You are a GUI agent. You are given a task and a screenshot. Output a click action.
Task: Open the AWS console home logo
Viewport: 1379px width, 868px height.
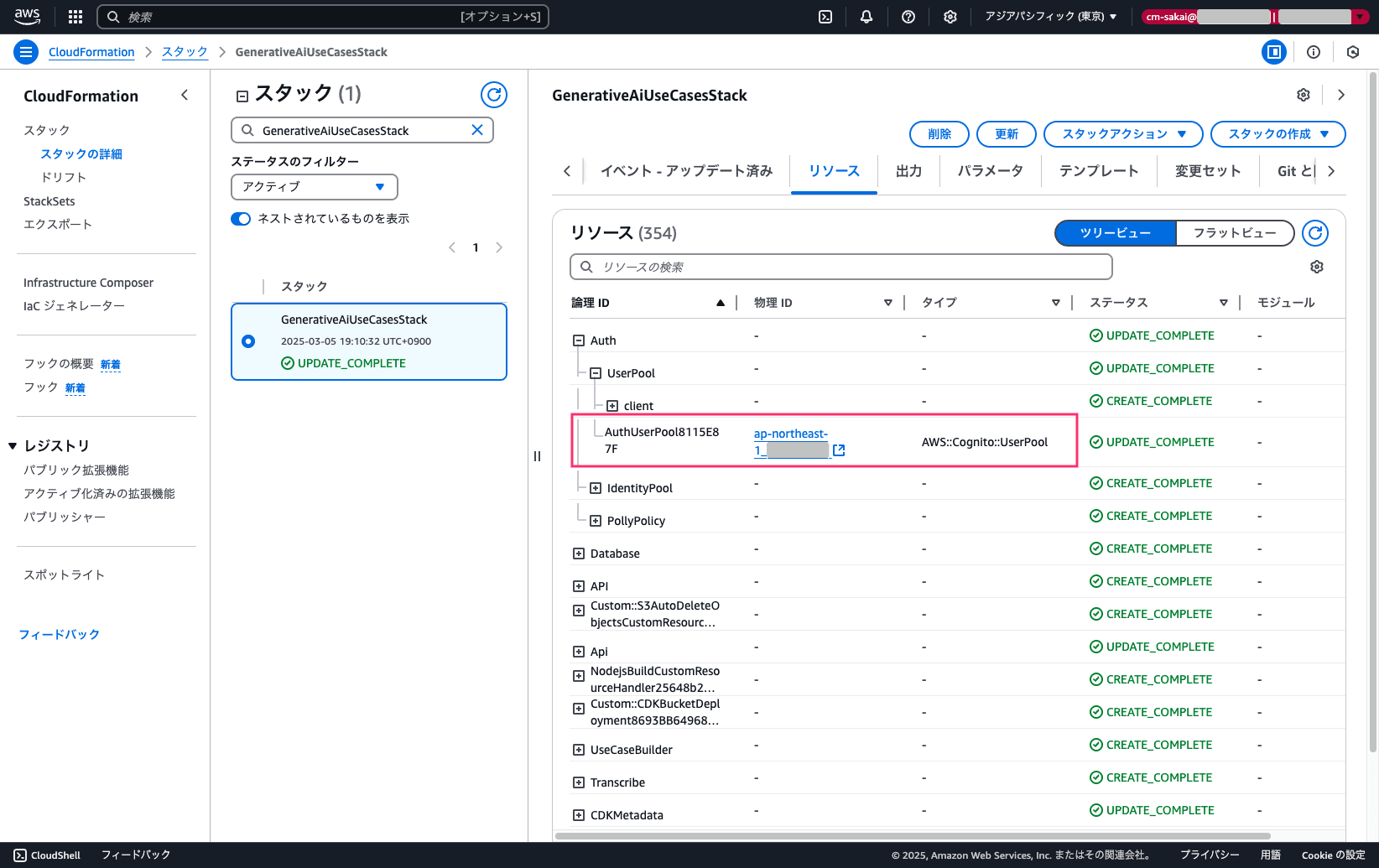27,17
